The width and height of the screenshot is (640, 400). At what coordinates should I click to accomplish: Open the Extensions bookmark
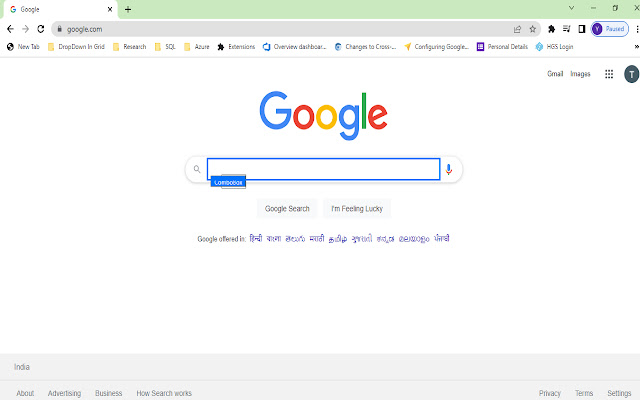236,47
